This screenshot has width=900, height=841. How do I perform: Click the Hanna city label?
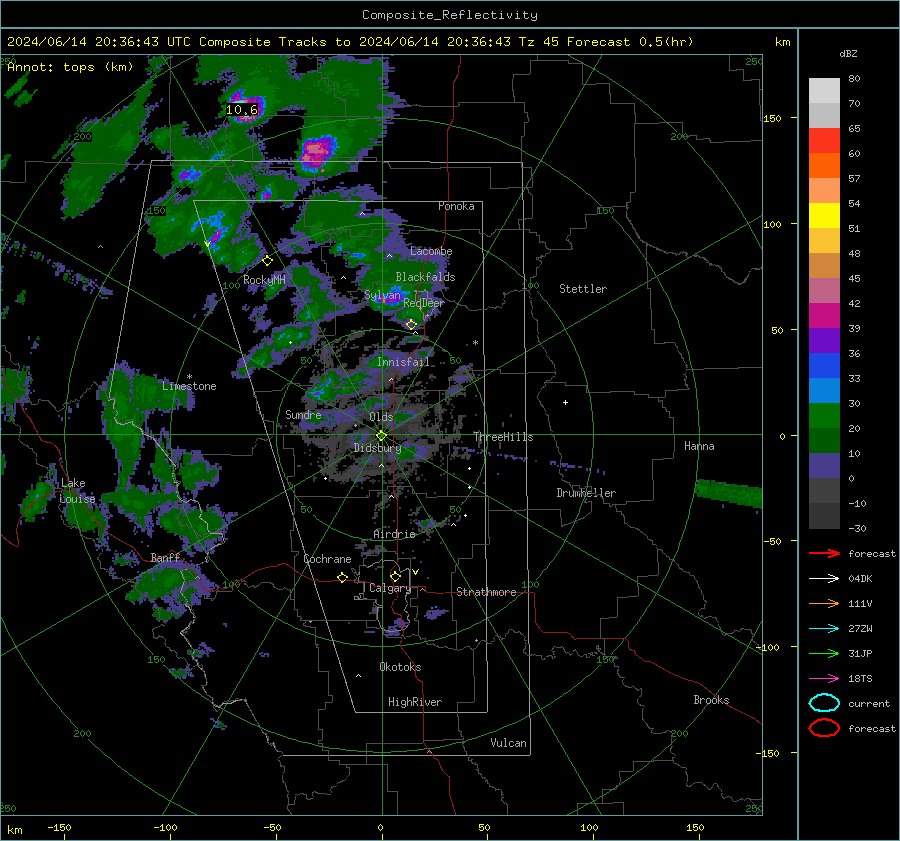click(x=699, y=446)
